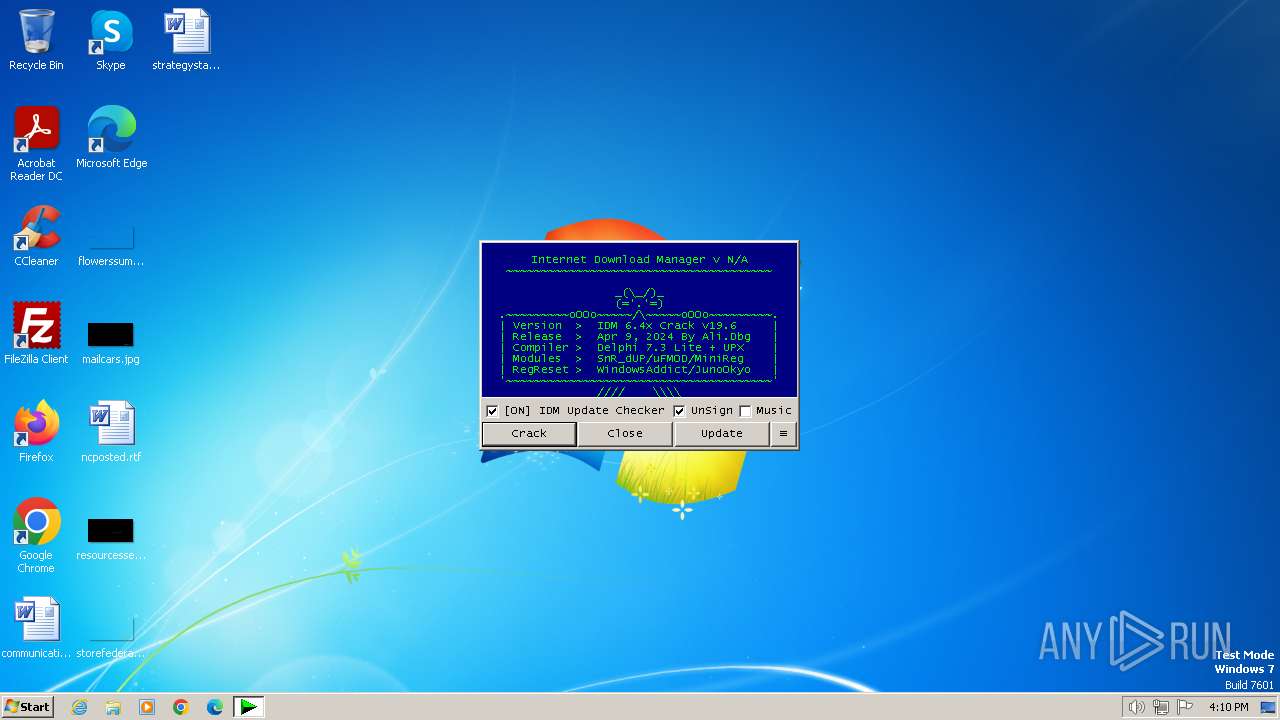Open Edge from the taskbar

215,707
